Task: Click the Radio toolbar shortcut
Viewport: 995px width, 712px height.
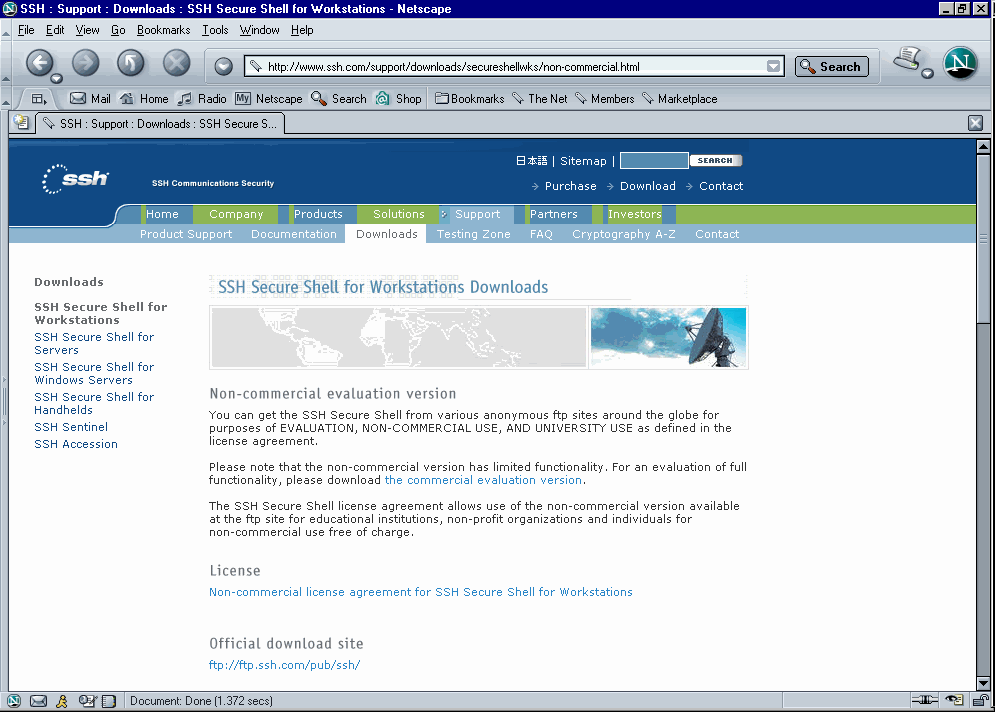Action: click(x=202, y=99)
